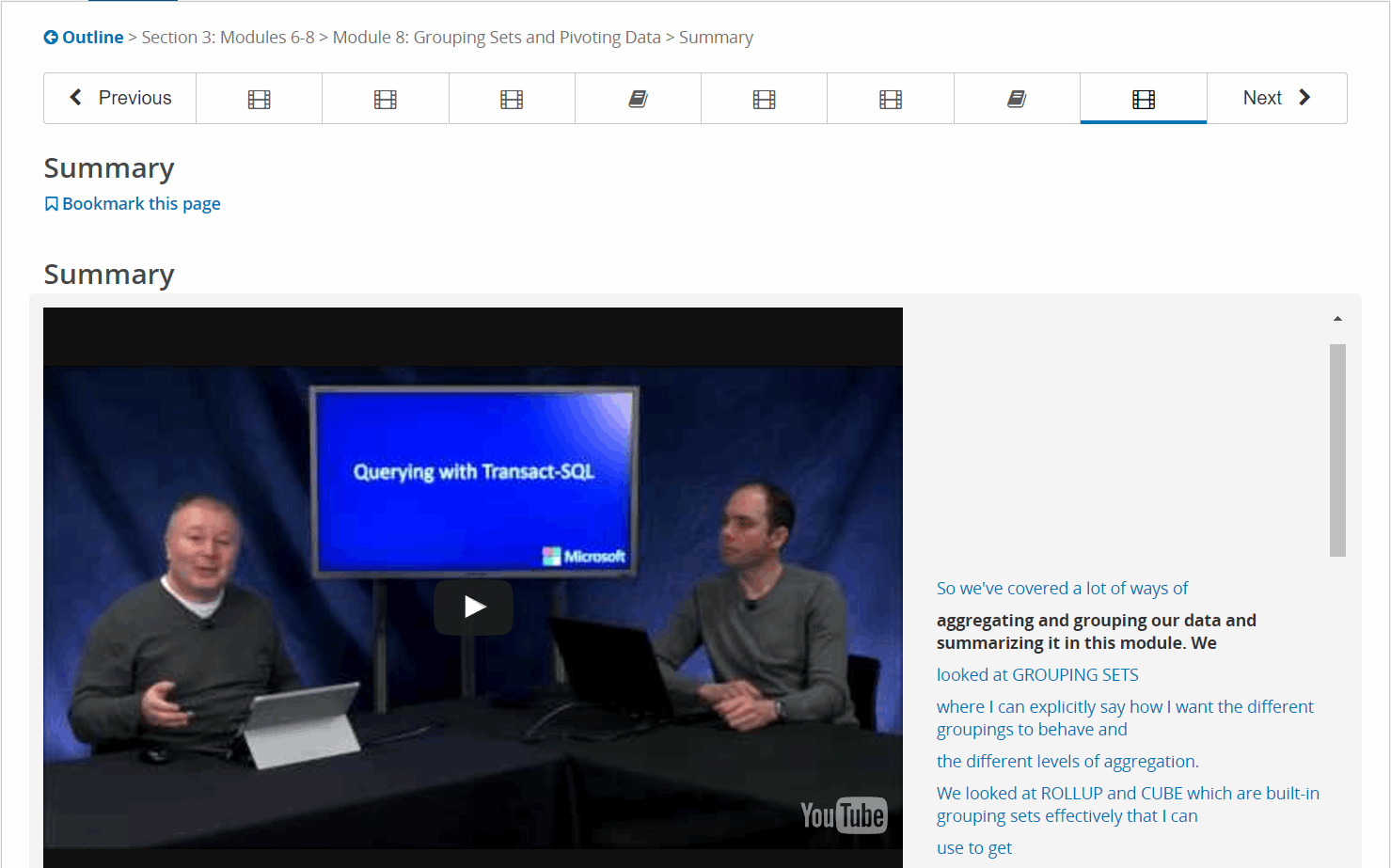Go to the Next unit
1391x868 pixels.
[1276, 98]
